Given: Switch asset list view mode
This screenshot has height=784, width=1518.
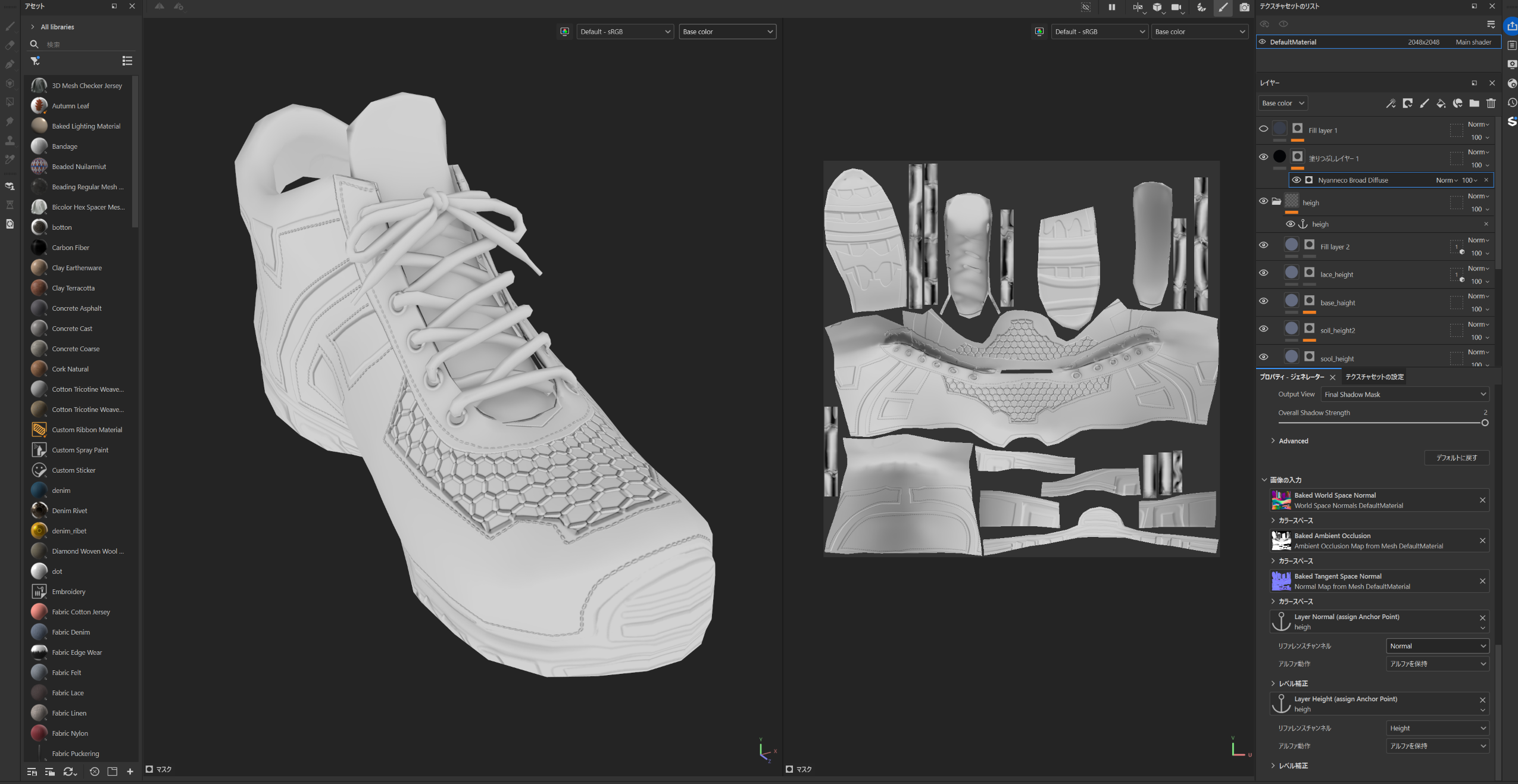Looking at the screenshot, I should click(127, 61).
